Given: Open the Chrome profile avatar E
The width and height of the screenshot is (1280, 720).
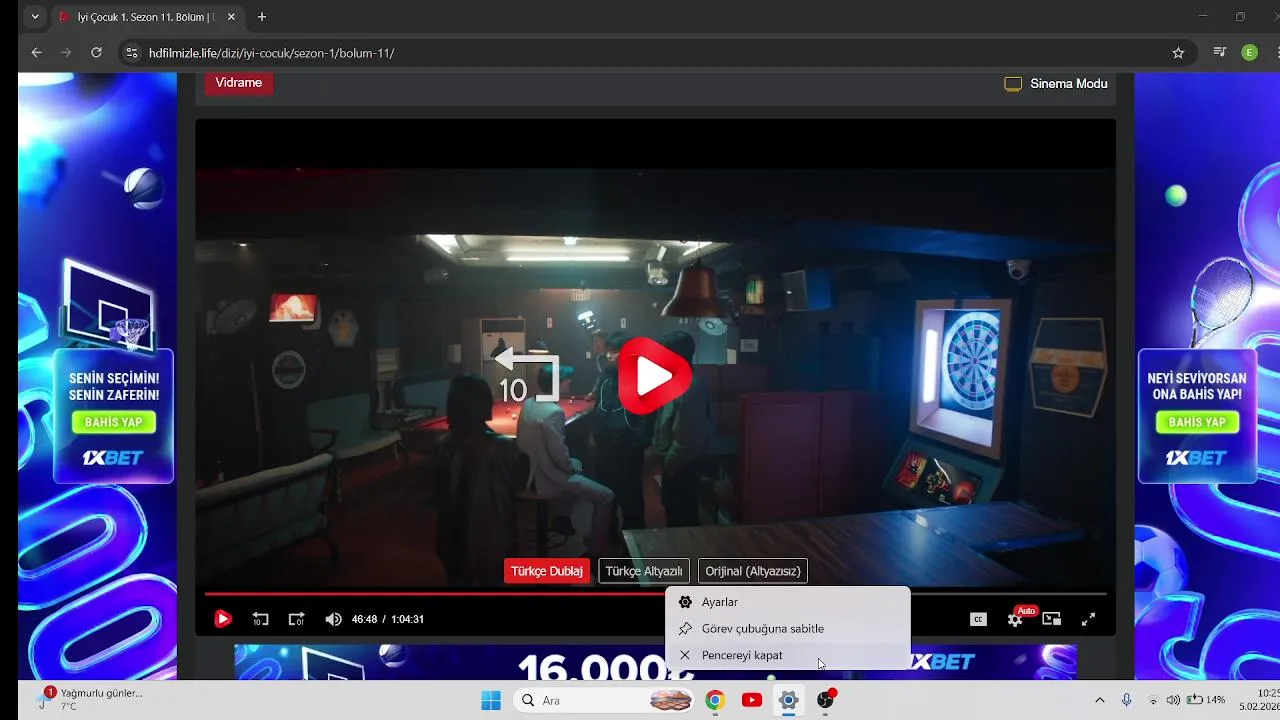Looking at the screenshot, I should click(x=1249, y=53).
